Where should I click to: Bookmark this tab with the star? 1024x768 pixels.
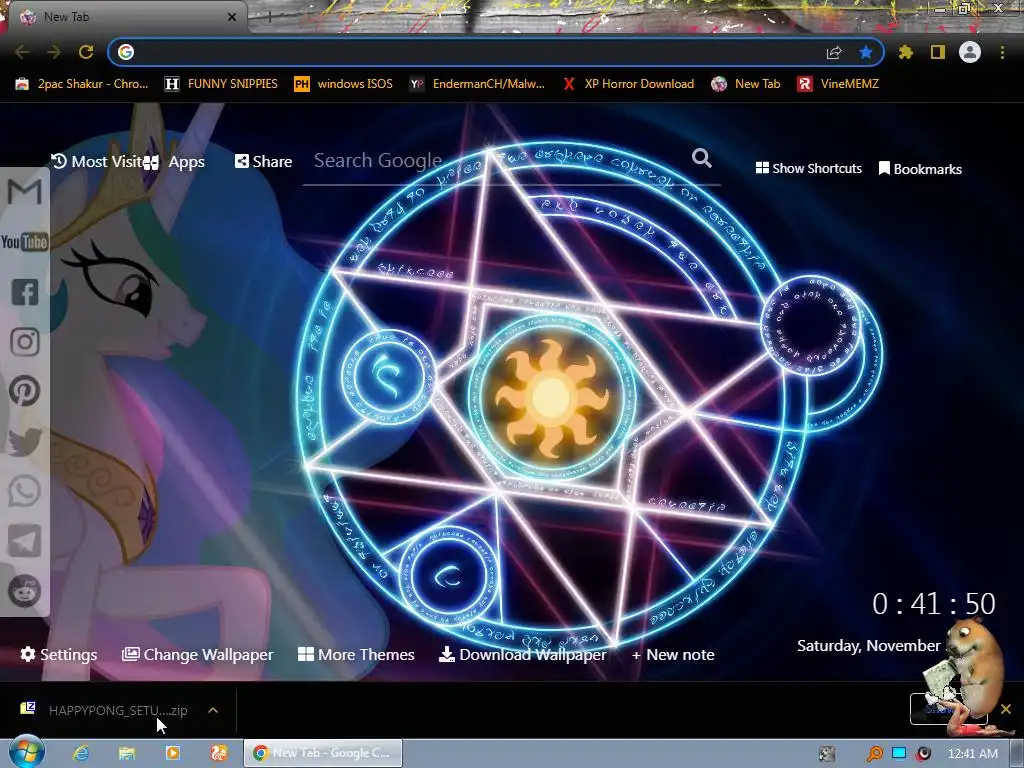click(866, 52)
